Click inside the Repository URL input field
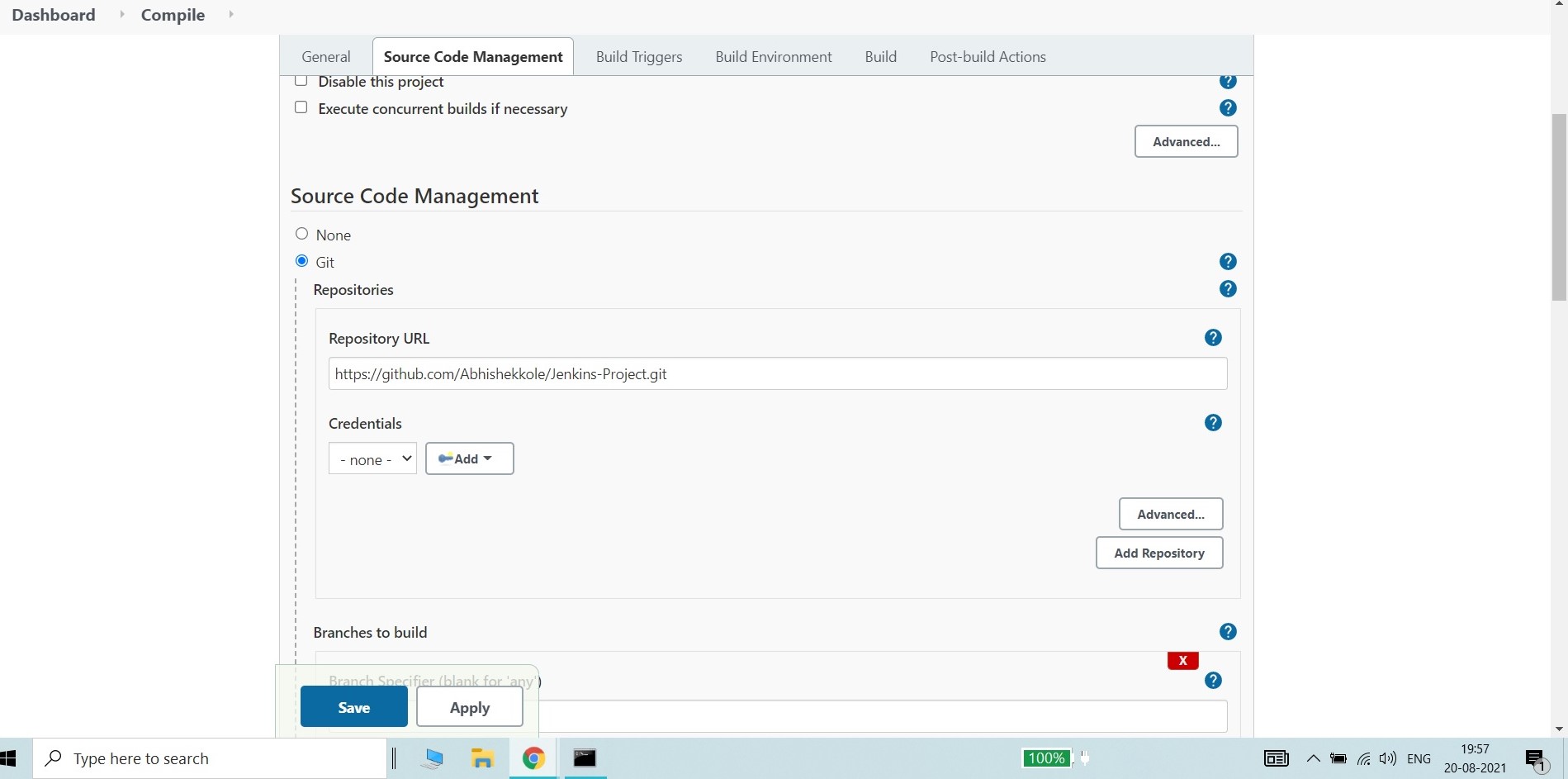Viewport: 1568px width, 779px height. tap(777, 373)
